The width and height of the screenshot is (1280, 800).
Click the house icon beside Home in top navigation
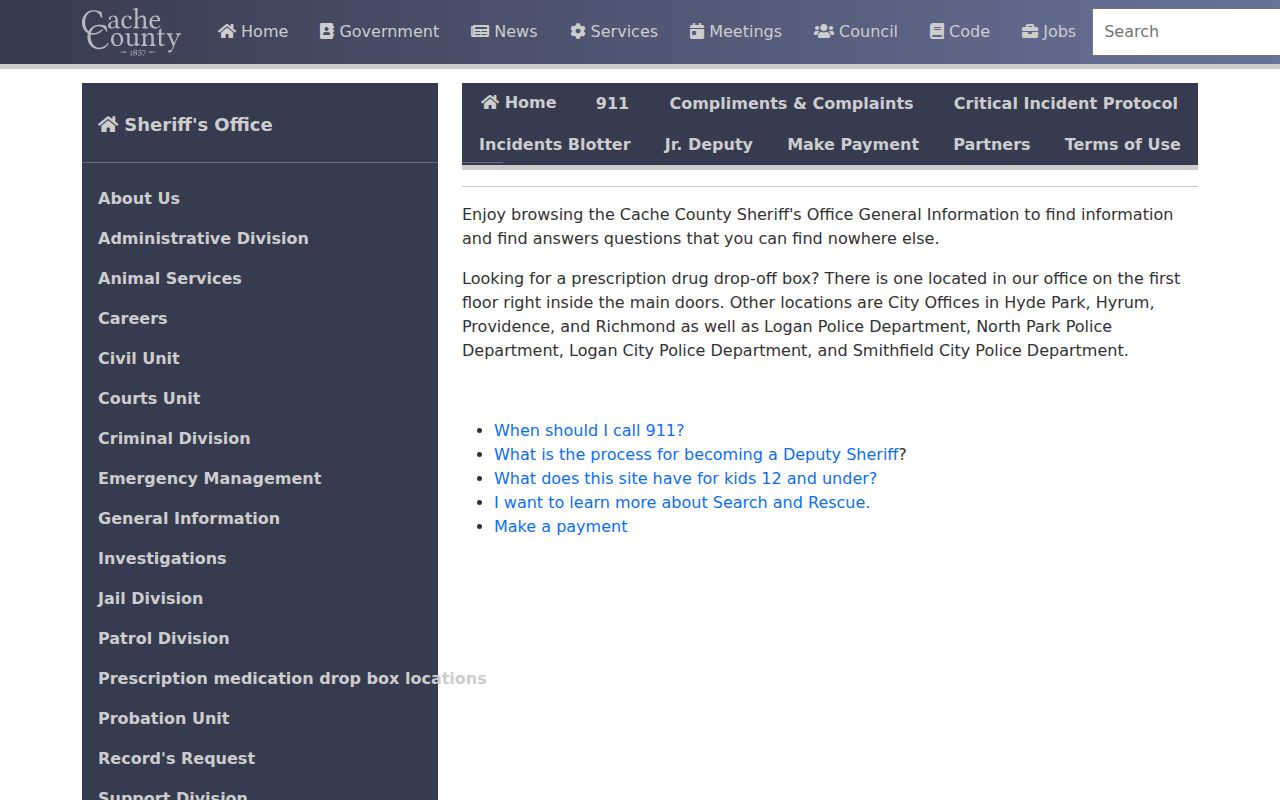click(227, 31)
